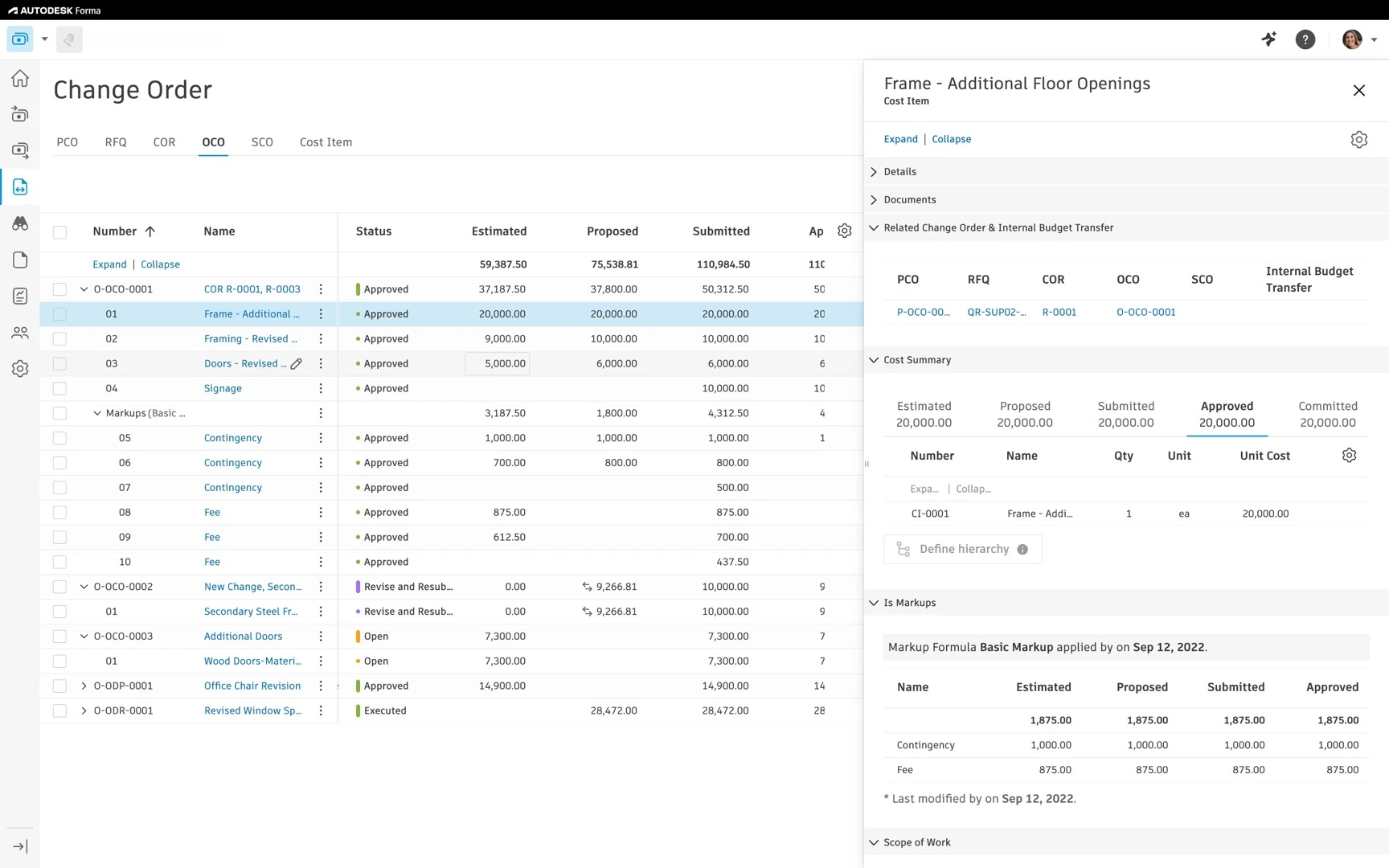
Task: Open more menu for Additional Doors row
Action: point(321,637)
